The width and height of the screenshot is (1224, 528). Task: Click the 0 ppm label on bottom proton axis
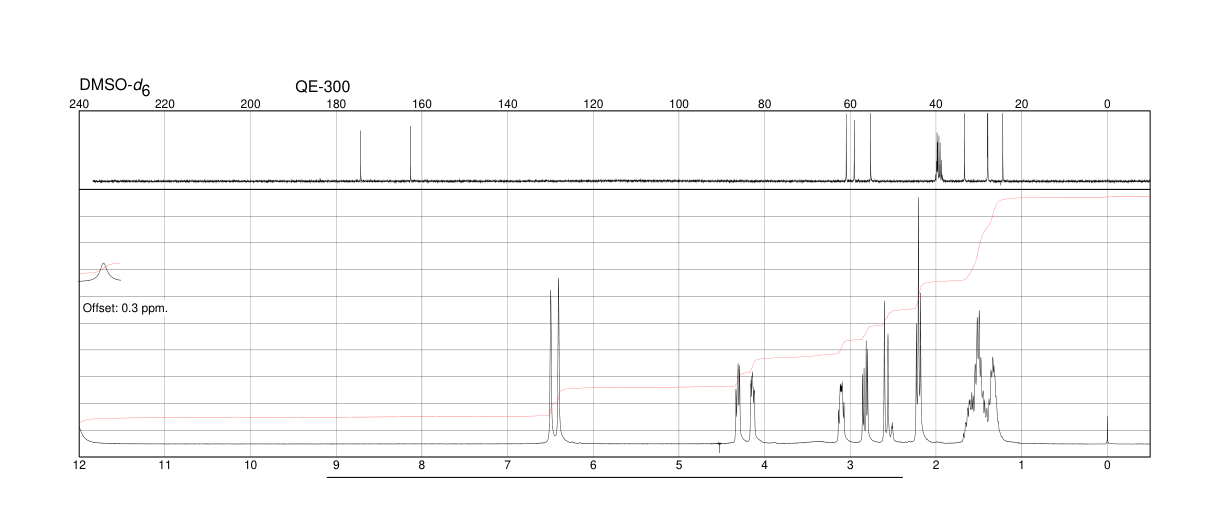click(x=1107, y=465)
